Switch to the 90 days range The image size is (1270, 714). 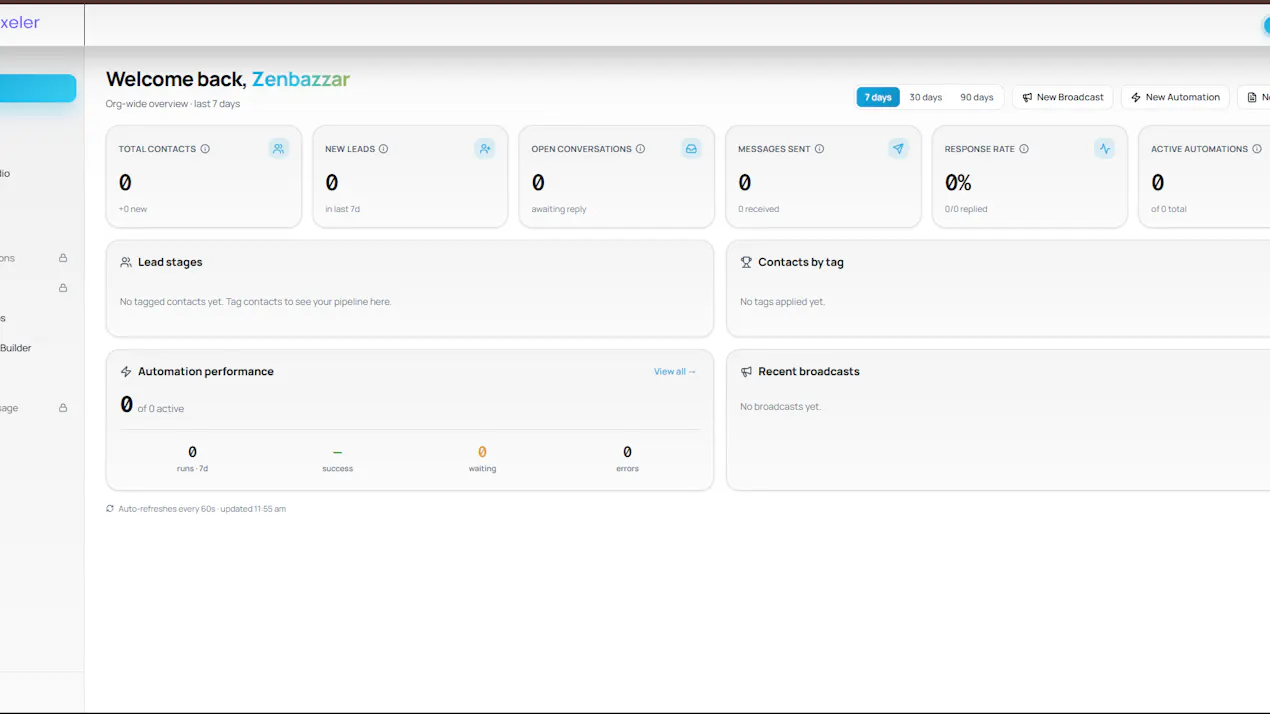[x=977, y=97]
